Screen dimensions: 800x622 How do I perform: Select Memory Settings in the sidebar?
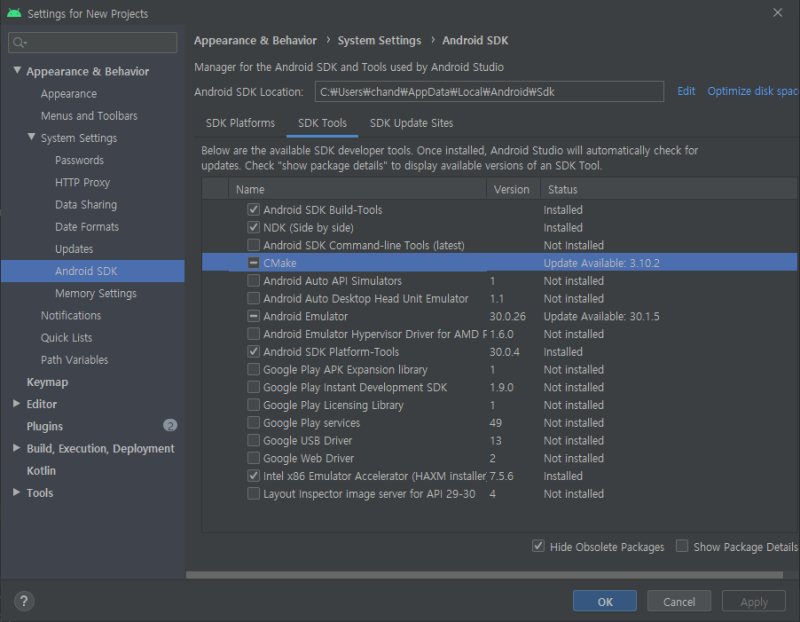point(96,293)
